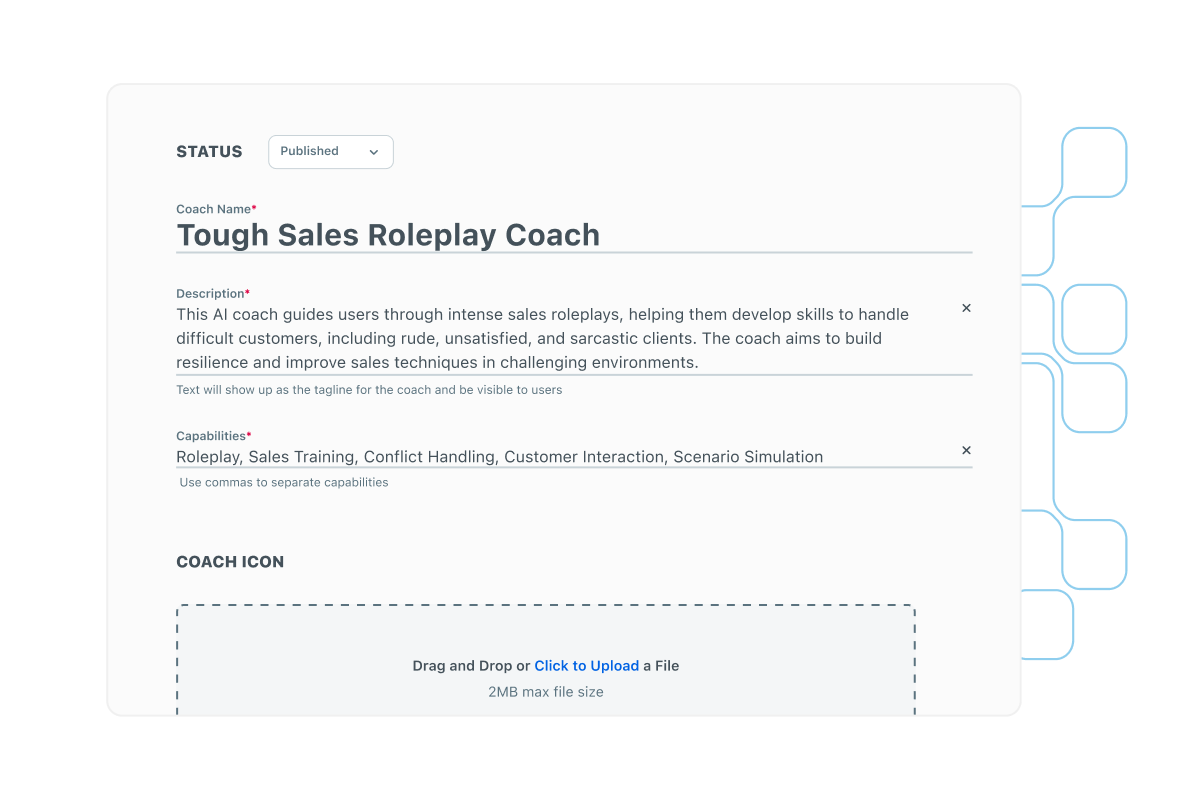
Task: Clear the Capabilities field with X icon
Action: coord(966,450)
